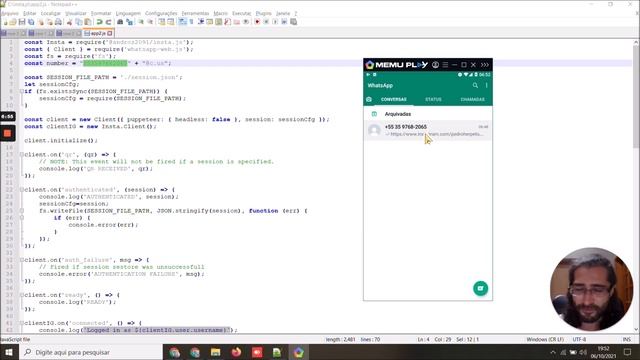Image resolution: width=640 pixels, height=360 pixels.
Task: Open File Explorer from the taskbar
Action: tap(216, 352)
